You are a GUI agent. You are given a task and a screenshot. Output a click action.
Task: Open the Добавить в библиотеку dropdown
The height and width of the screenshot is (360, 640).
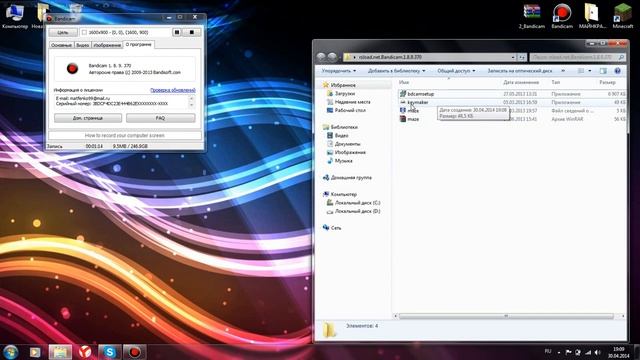(x=396, y=71)
